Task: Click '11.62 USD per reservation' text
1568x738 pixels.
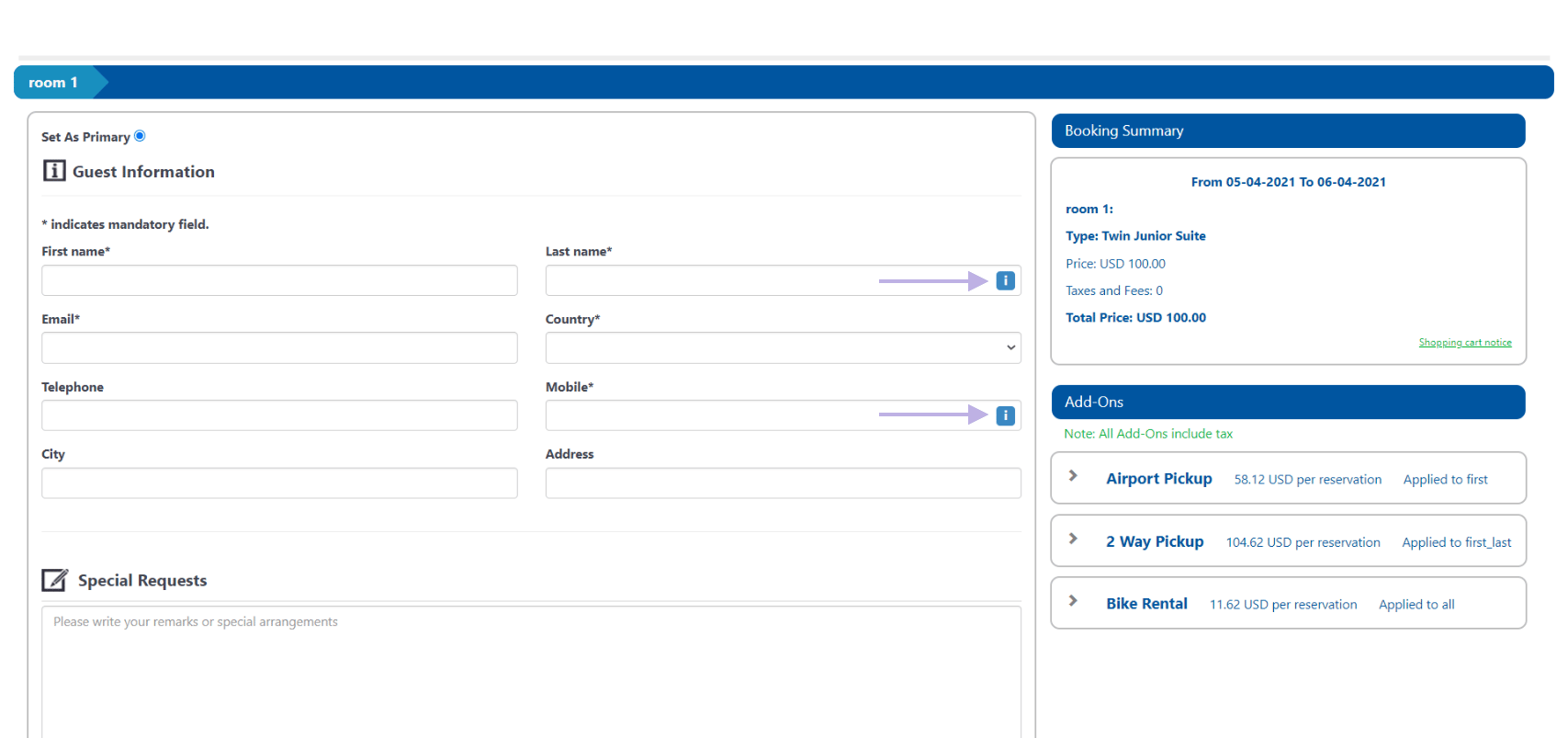Action: pos(1282,605)
